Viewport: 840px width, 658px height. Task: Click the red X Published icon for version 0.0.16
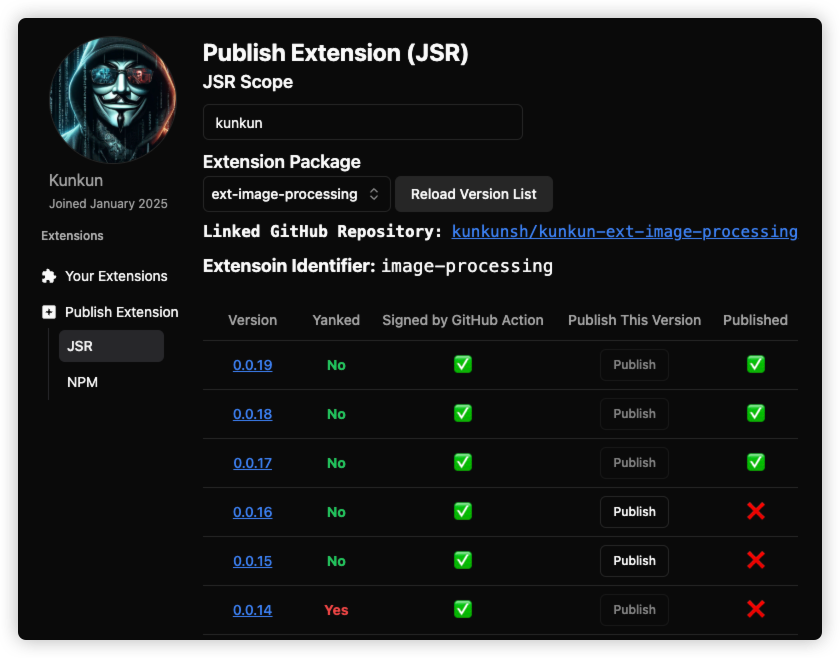pyautogui.click(x=755, y=512)
